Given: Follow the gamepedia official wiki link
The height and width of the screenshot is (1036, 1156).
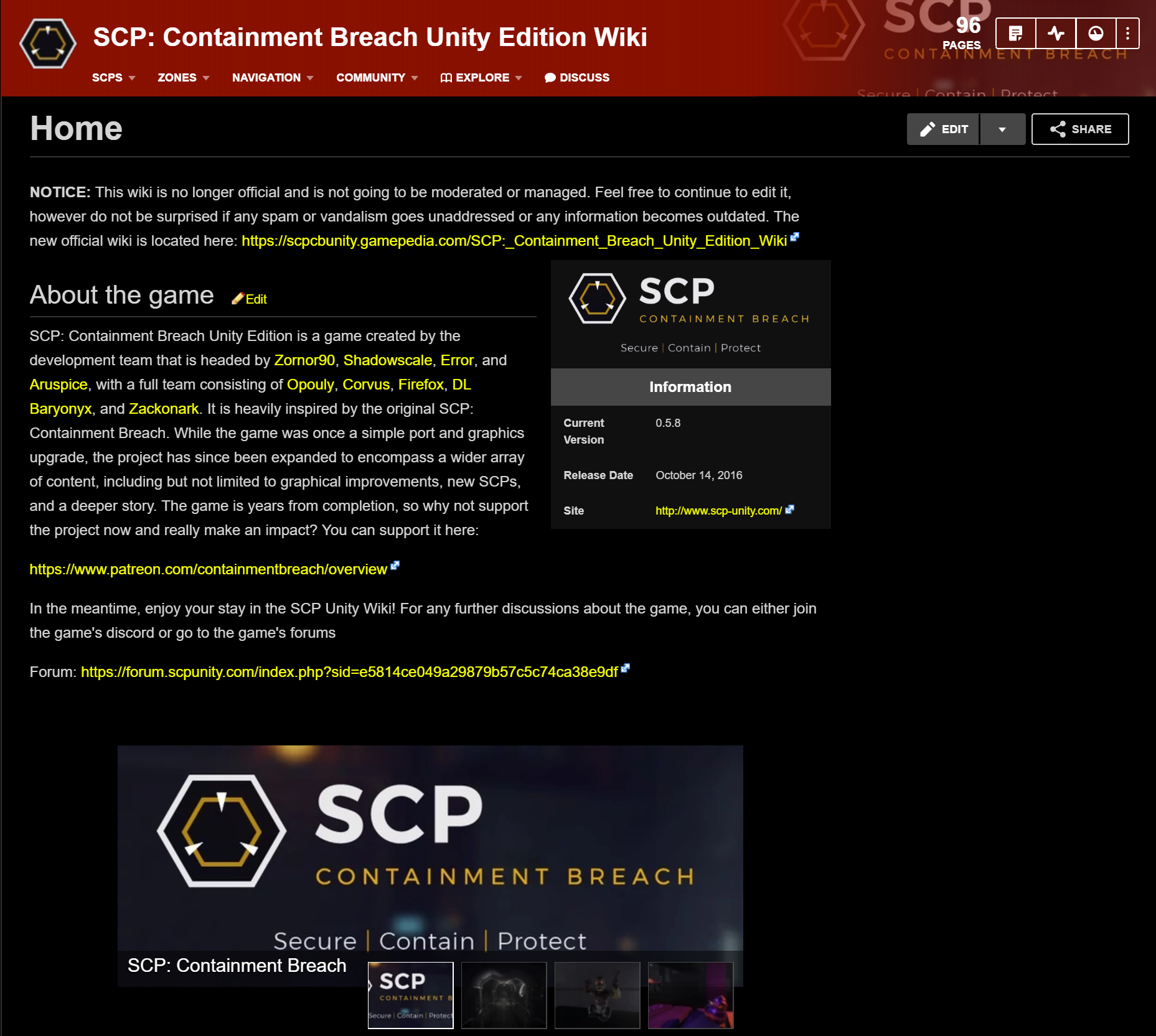Looking at the screenshot, I should tap(514, 241).
